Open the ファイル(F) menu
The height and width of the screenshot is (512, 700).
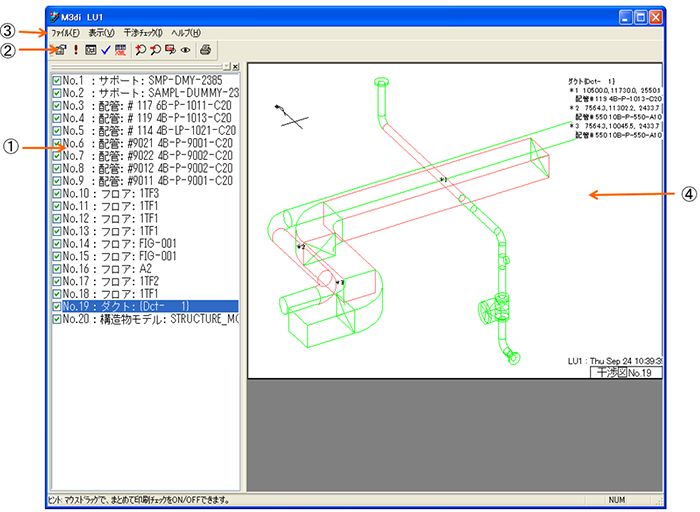68,33
